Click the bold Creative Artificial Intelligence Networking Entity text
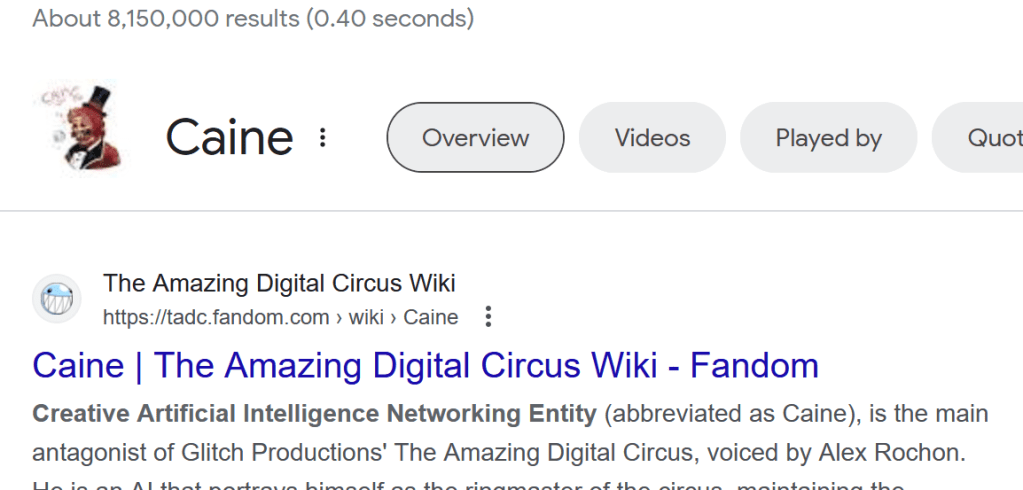1023x490 pixels. coord(314,414)
